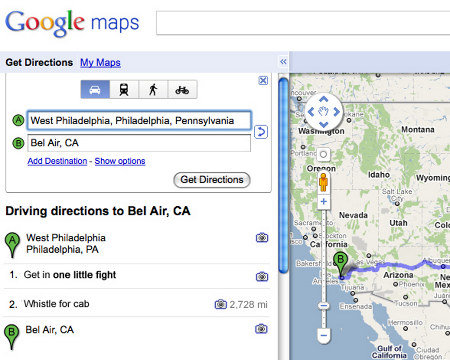Select the public transit travel mode
The image size is (450, 360).
tap(124, 89)
